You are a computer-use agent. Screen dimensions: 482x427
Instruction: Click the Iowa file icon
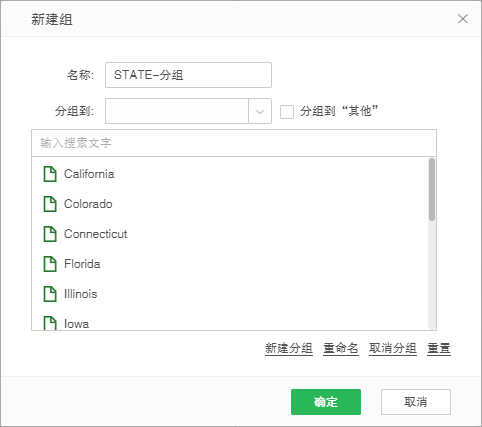(50, 323)
